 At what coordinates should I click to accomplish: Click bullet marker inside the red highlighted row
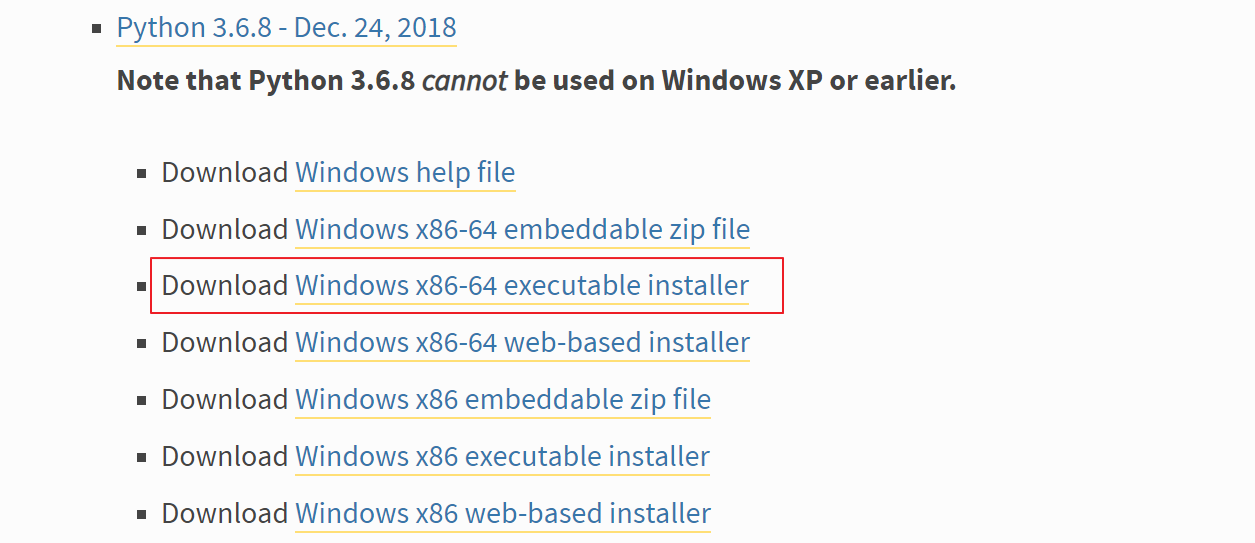142,287
